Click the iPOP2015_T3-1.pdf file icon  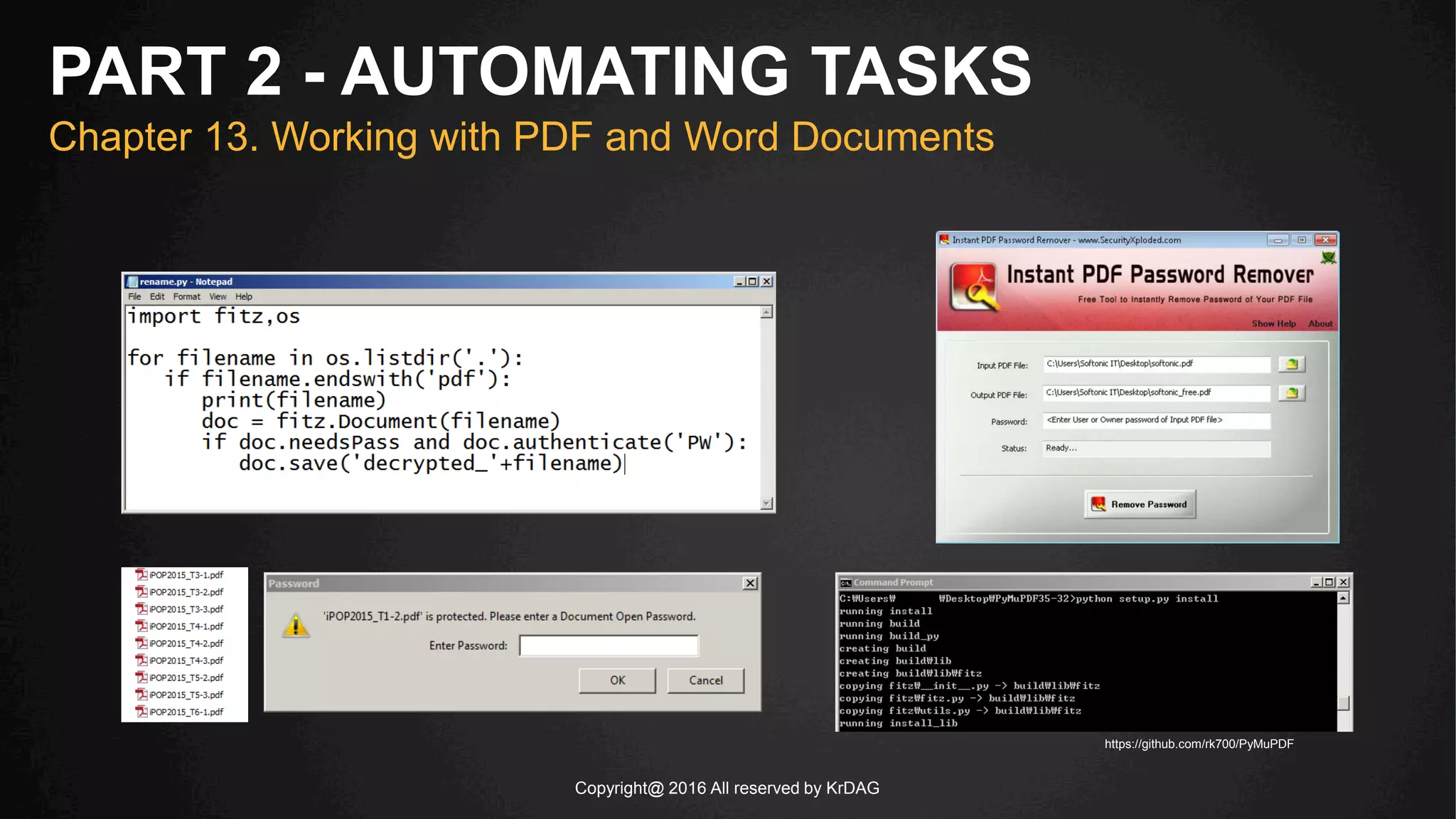click(141, 574)
